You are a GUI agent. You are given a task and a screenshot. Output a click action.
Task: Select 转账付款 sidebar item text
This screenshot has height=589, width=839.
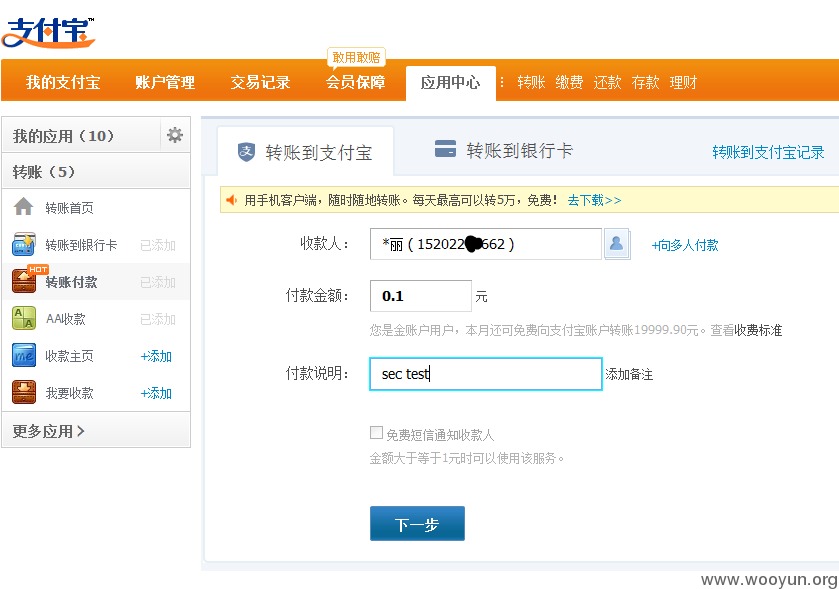(71, 282)
